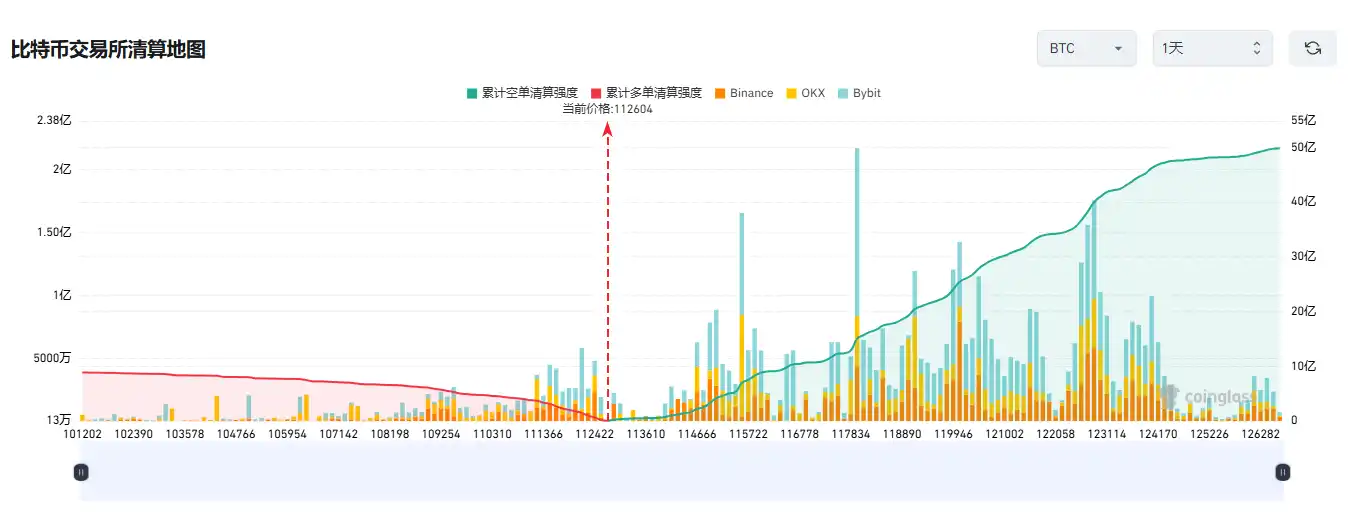Click the refresh icon button
This screenshot has width=1349, height=528.
coord(1313,48)
